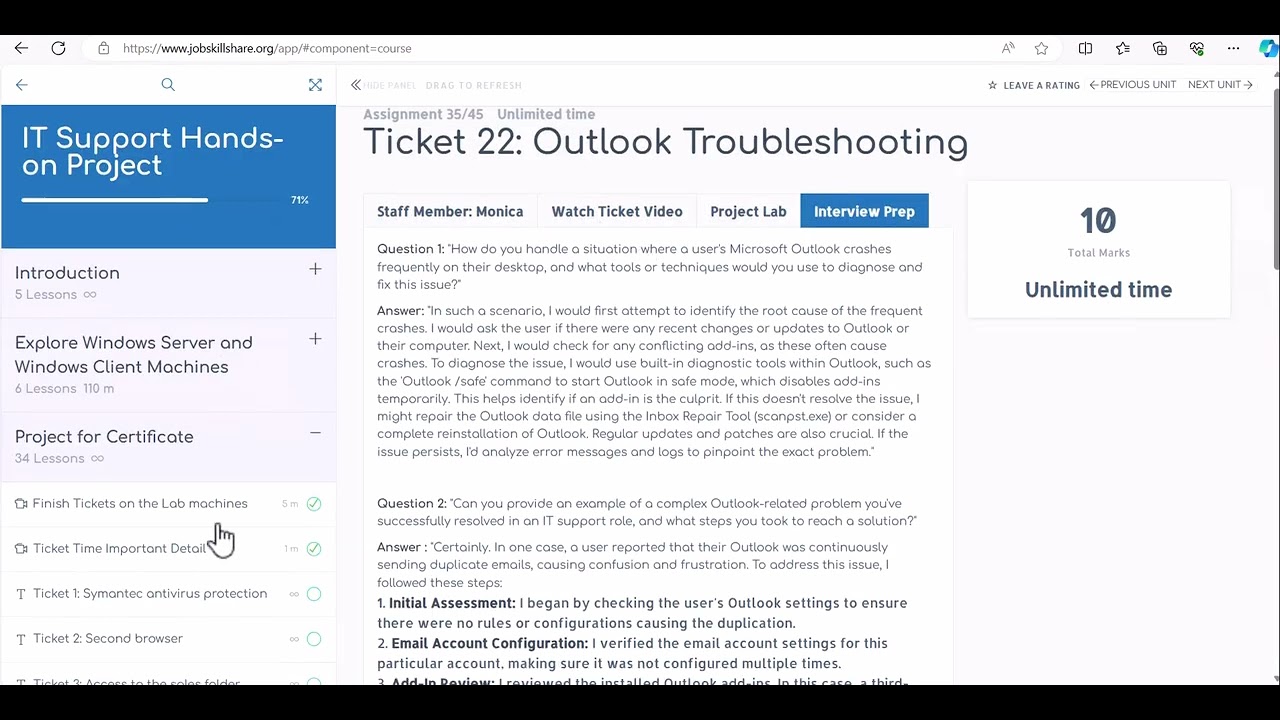
Task: Click Leave a Rating link
Action: 1041,85
